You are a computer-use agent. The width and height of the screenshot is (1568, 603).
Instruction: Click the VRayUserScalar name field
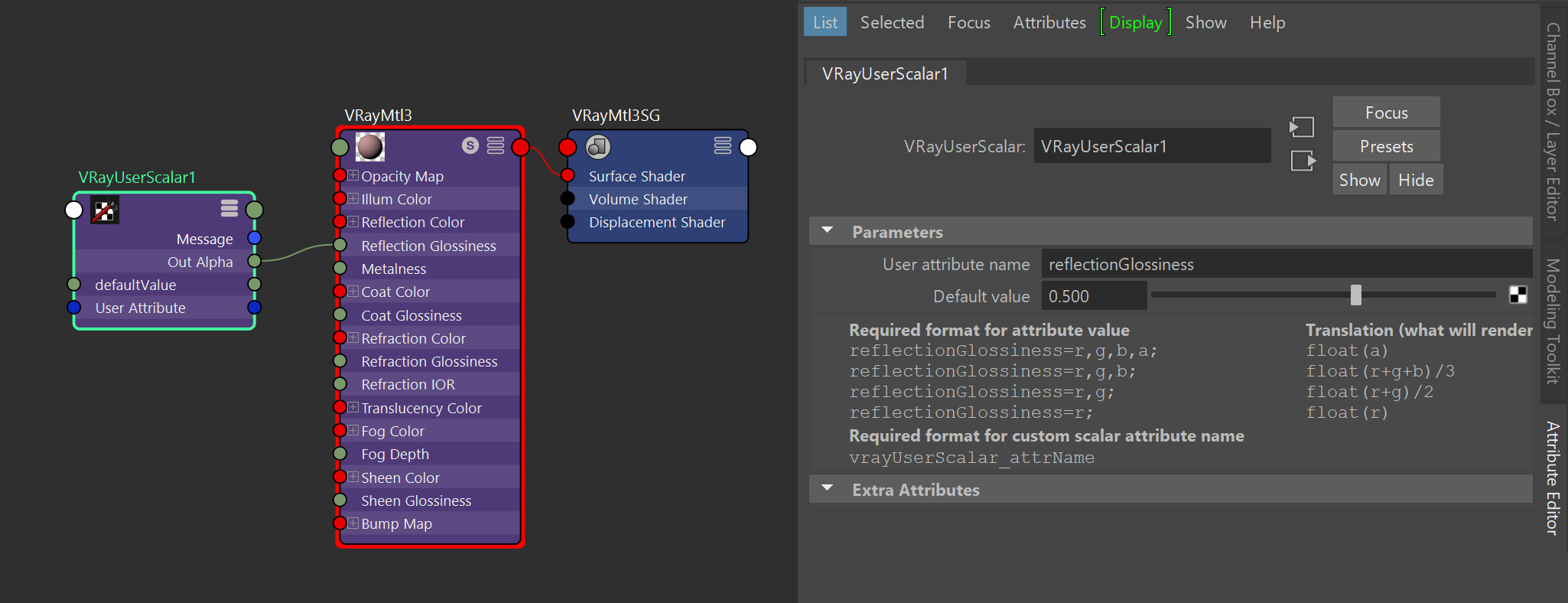pos(1152,145)
